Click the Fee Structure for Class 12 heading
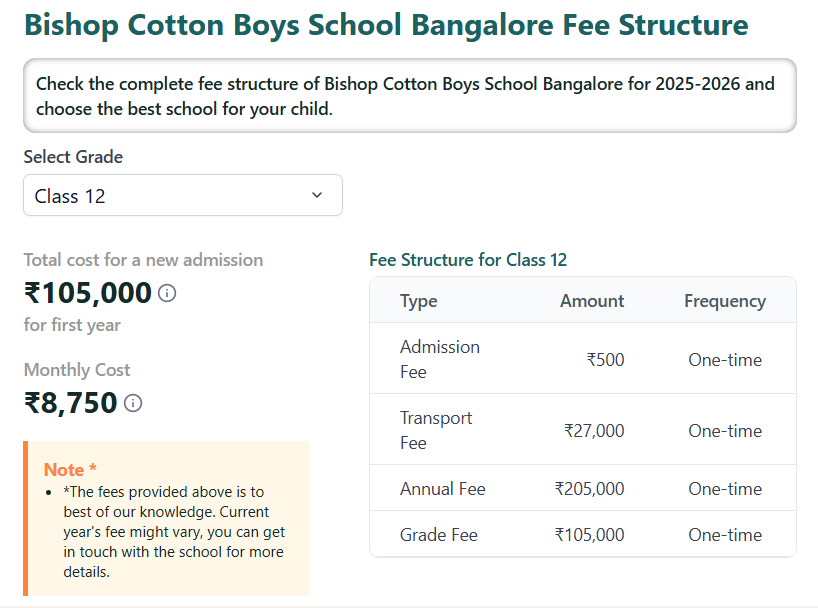Viewport: 818px width, 608px height. (x=468, y=259)
